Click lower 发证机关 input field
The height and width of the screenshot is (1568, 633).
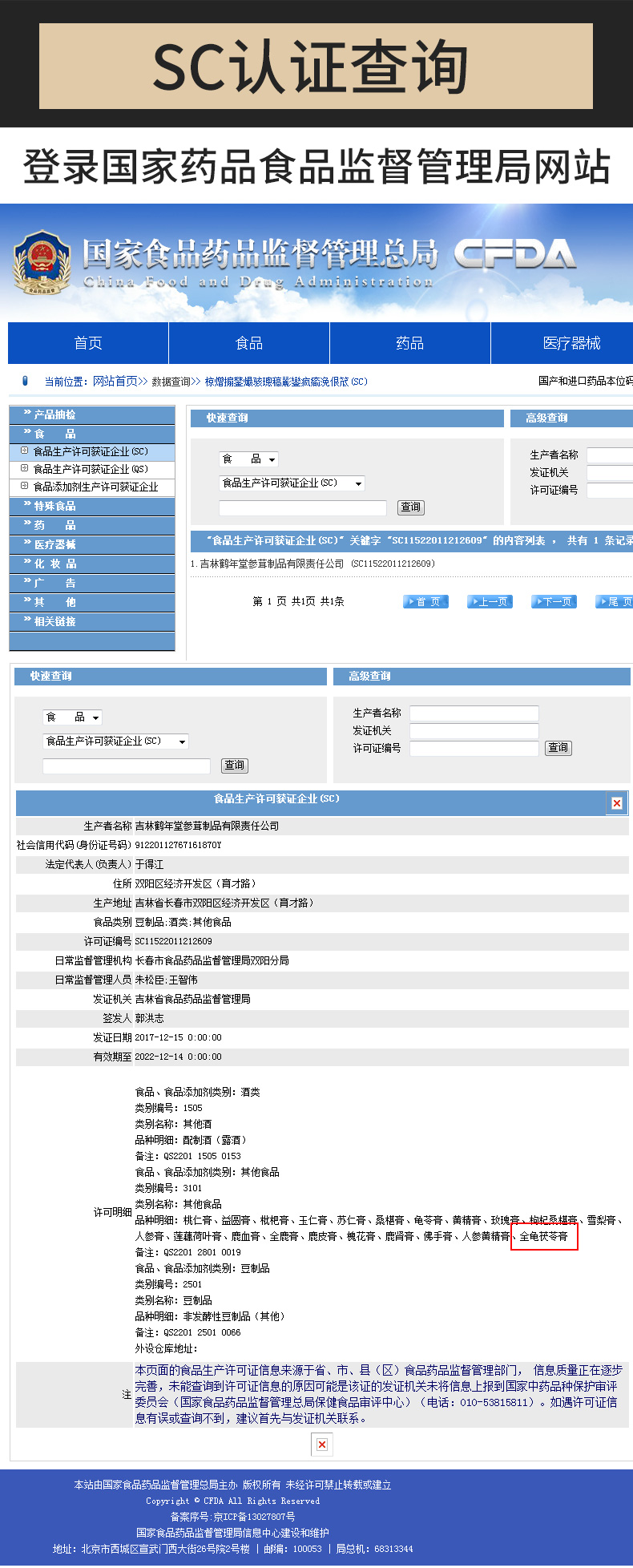[x=474, y=730]
